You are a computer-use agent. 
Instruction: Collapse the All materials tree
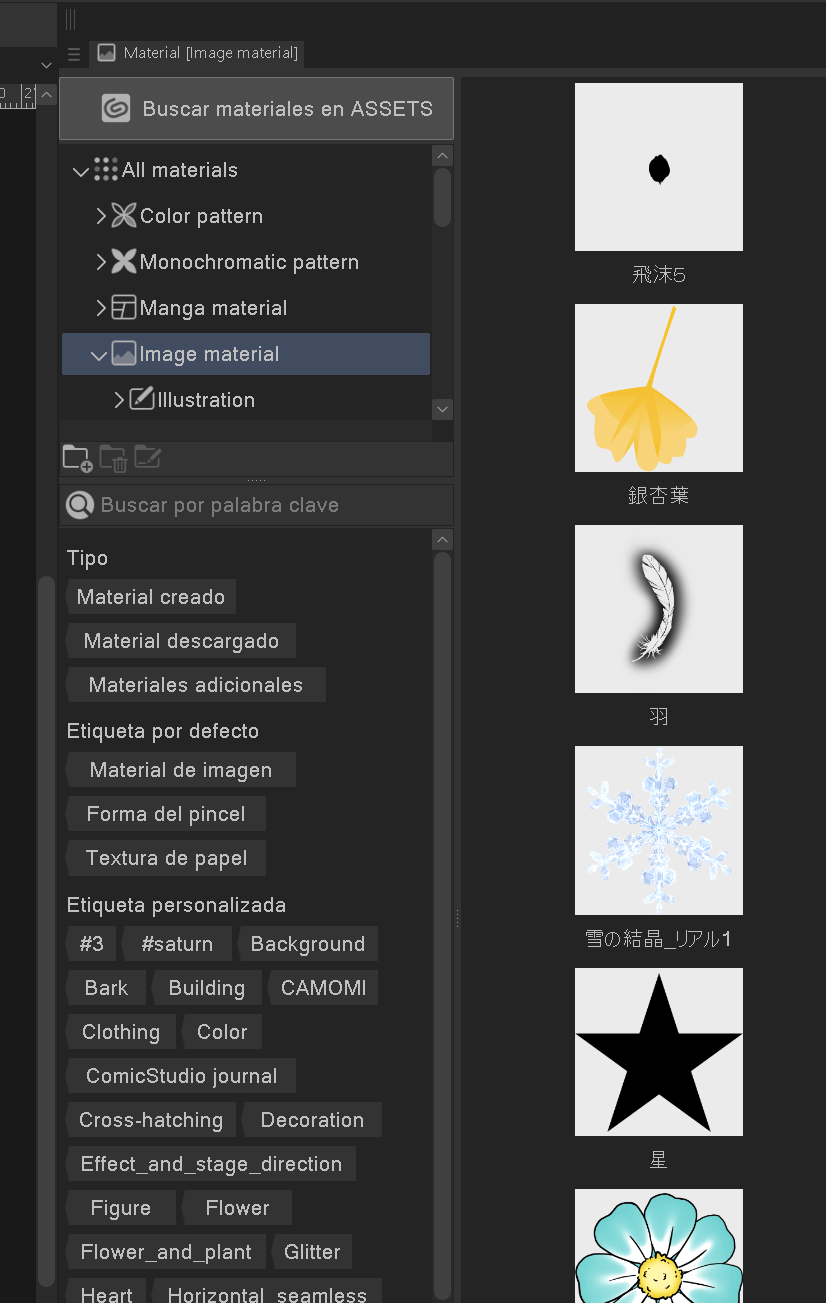tap(81, 170)
